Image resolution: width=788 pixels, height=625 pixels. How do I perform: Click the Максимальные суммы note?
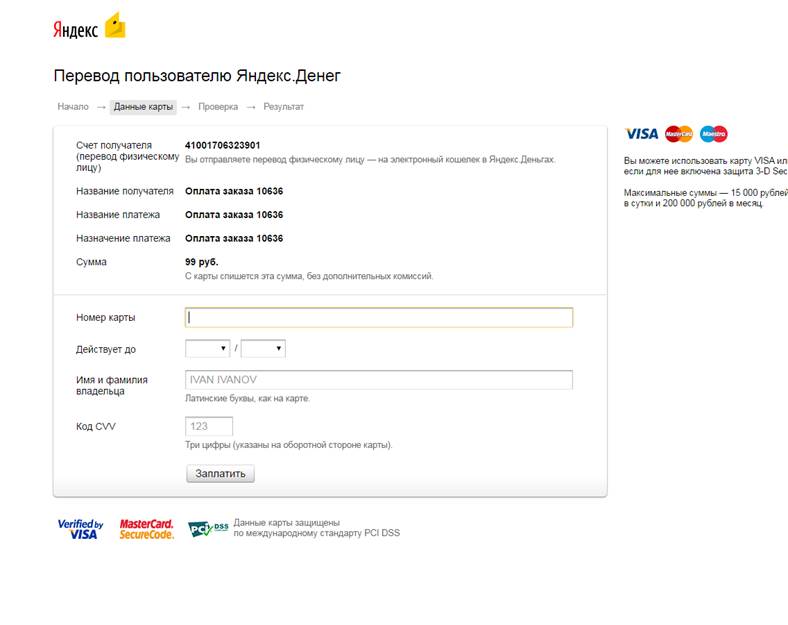[705, 198]
